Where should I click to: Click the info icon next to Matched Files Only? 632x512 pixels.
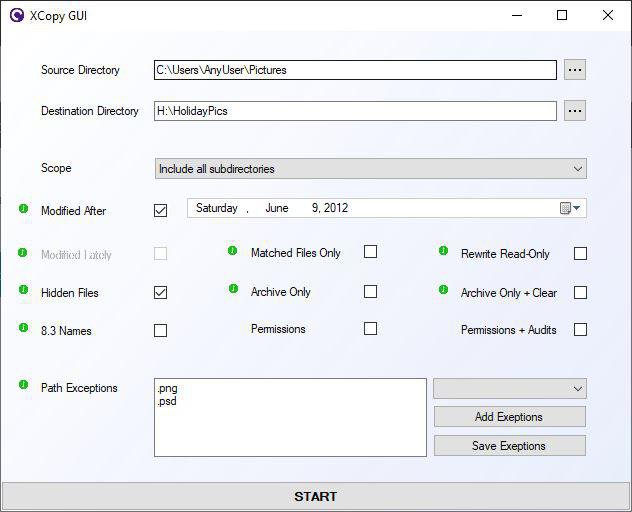[x=233, y=251]
